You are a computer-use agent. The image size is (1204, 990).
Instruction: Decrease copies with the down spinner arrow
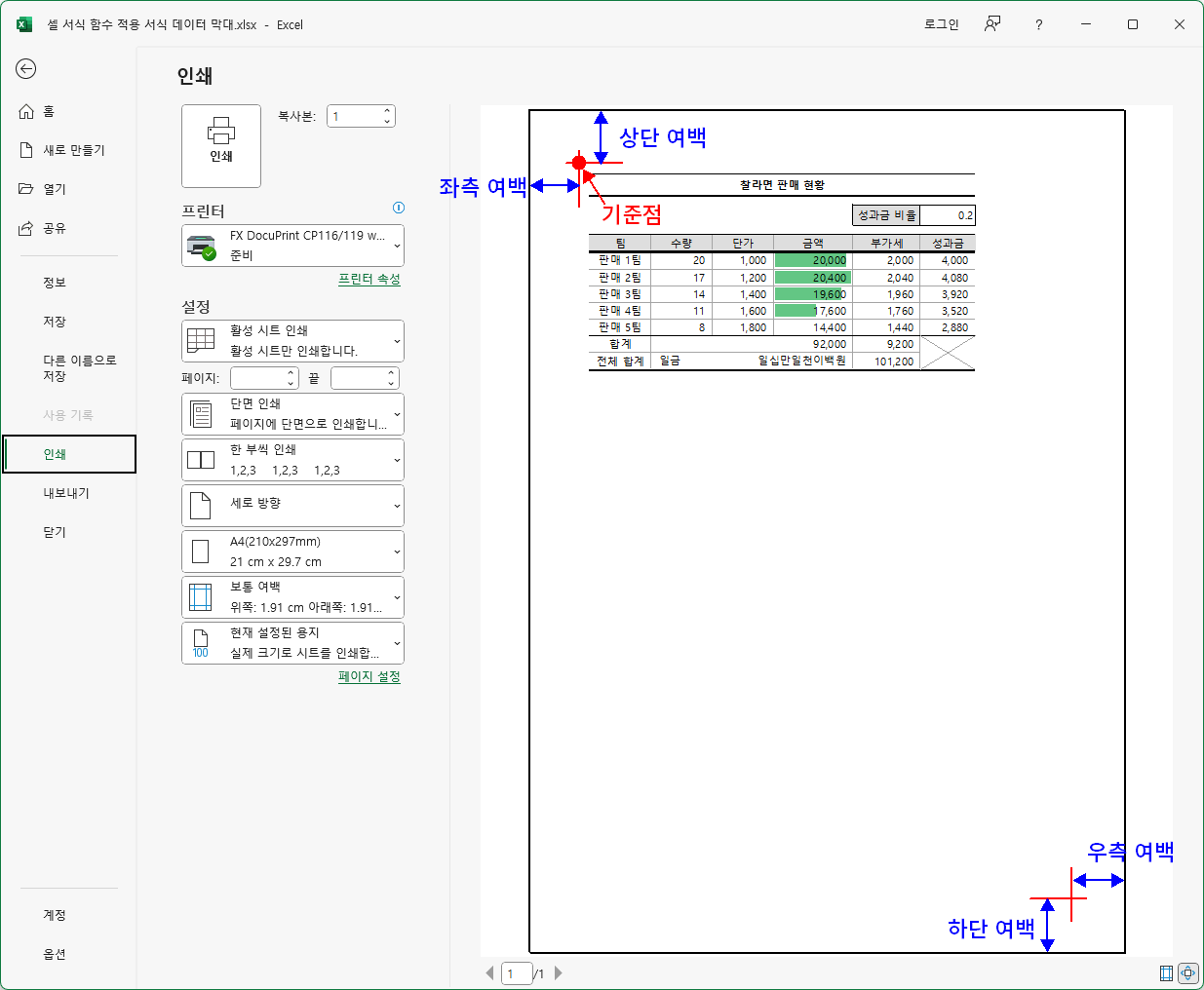387,122
